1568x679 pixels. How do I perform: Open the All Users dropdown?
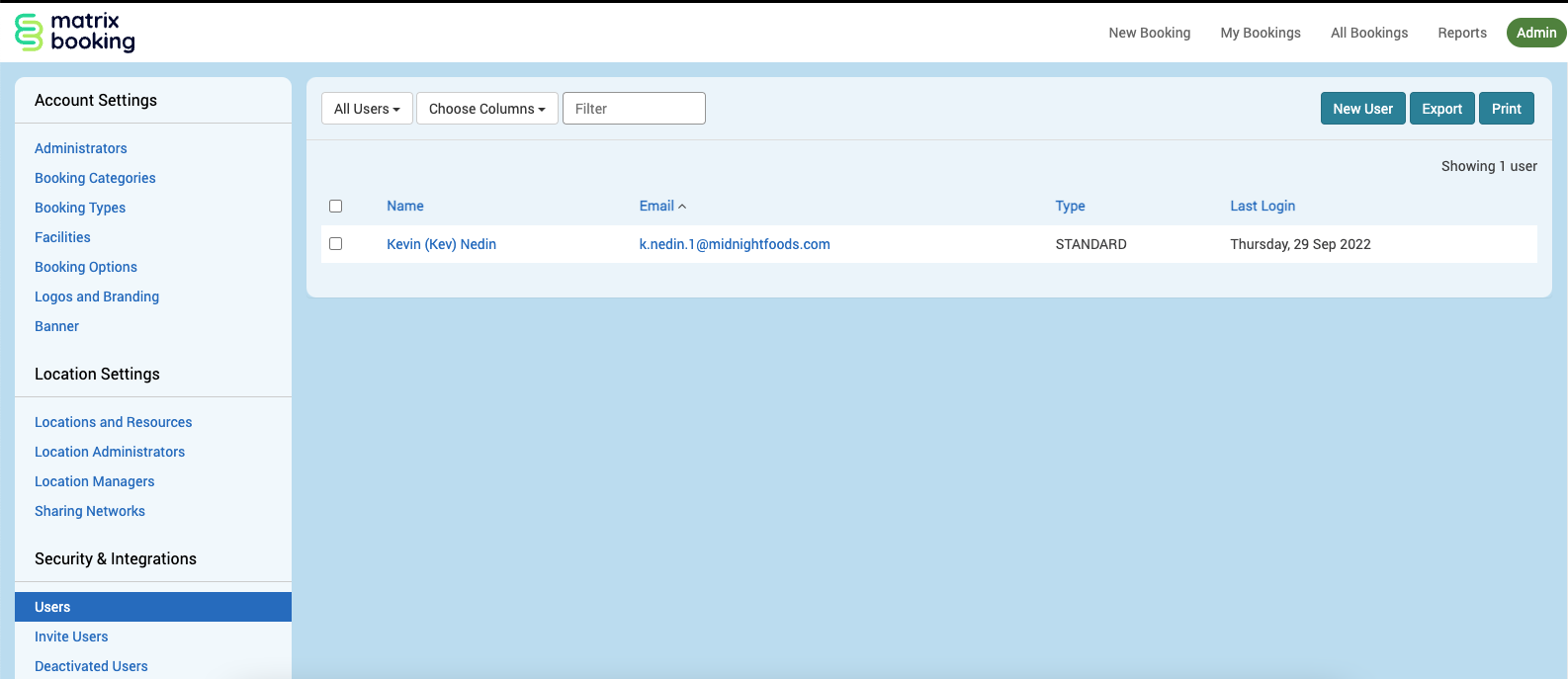[367, 109]
